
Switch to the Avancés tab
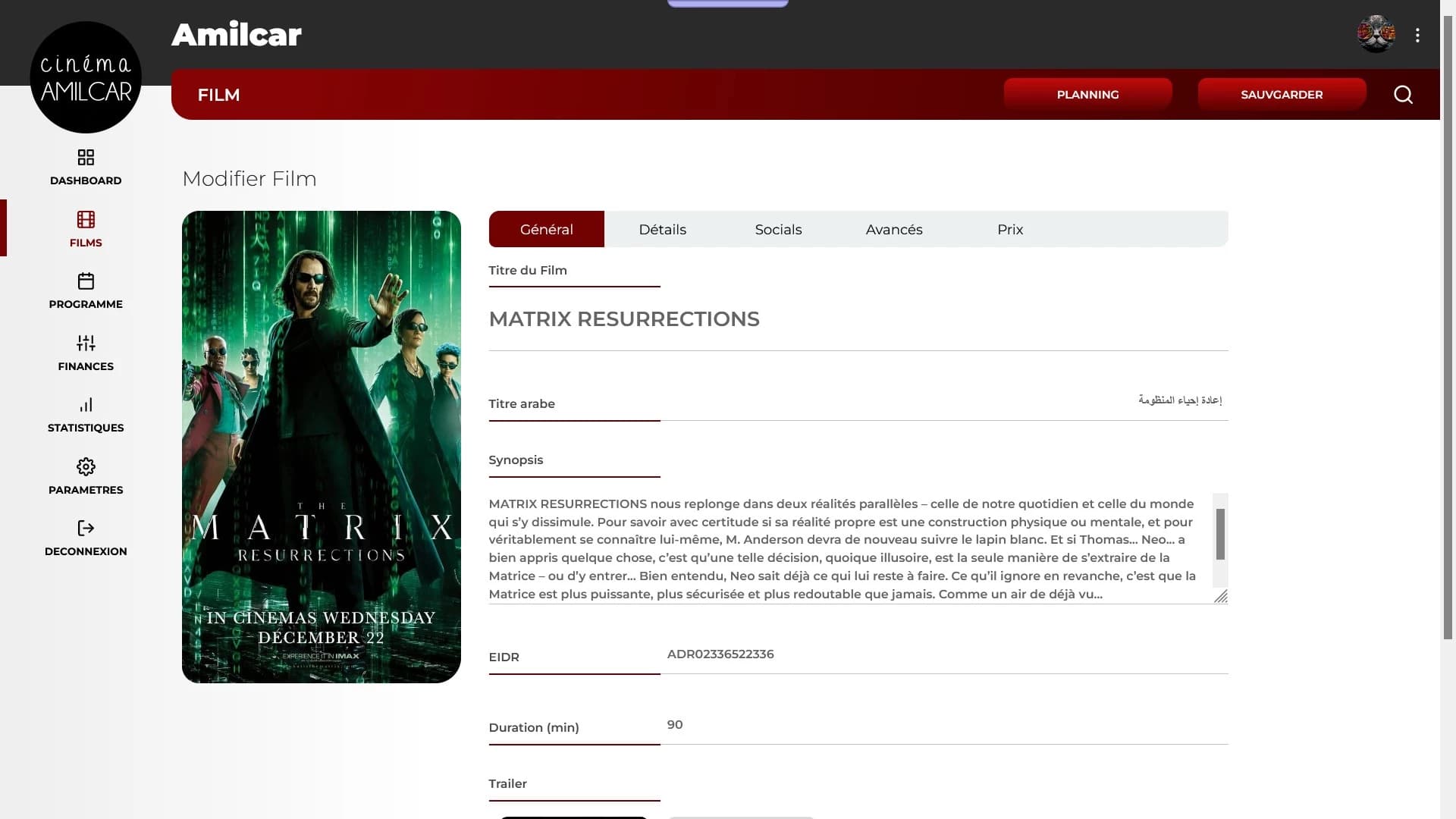(x=894, y=229)
